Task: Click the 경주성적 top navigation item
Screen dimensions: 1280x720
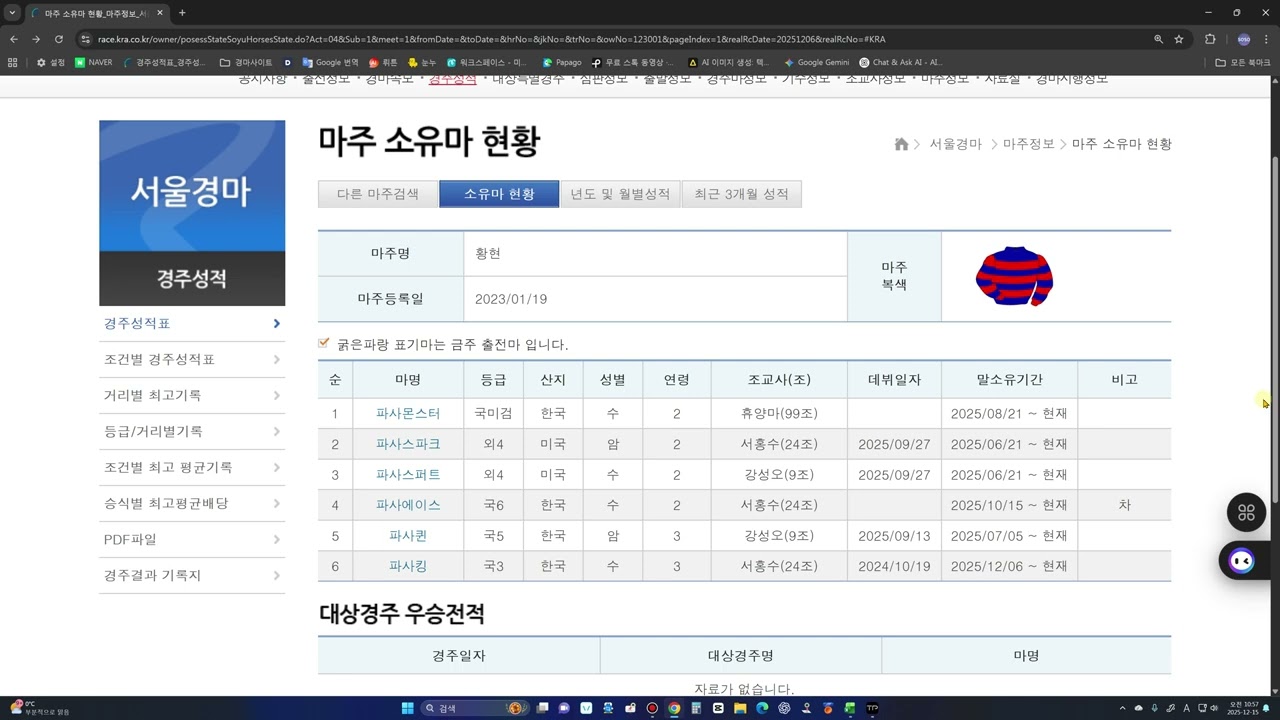Action: point(452,79)
